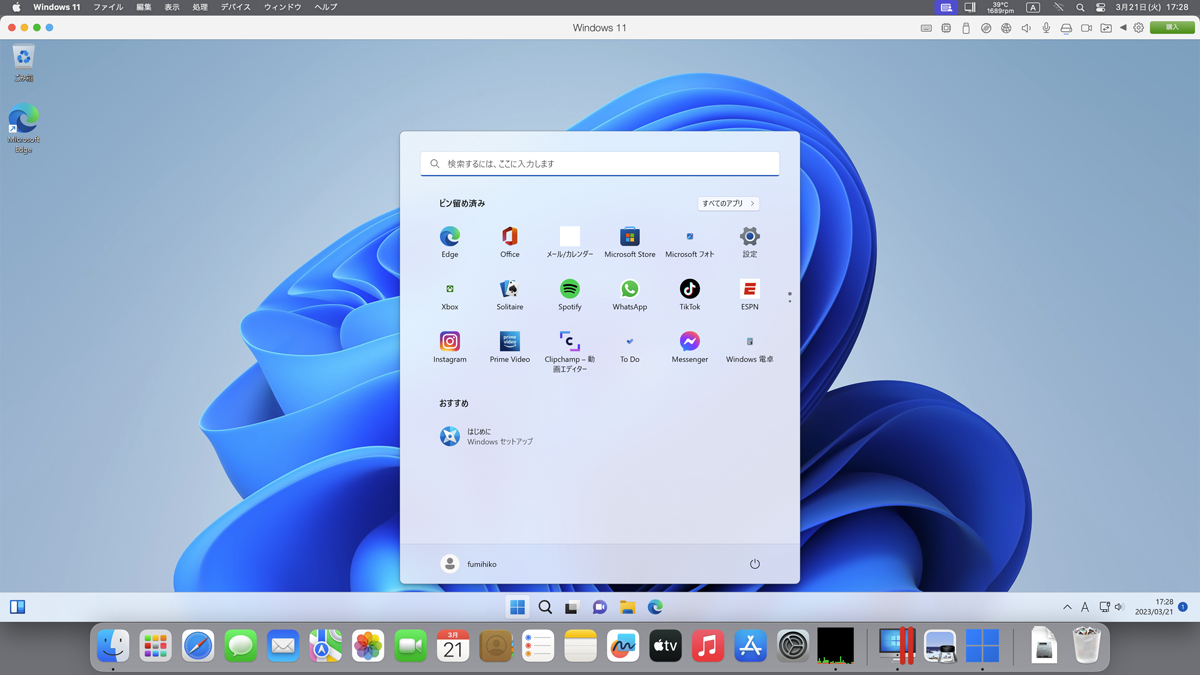Click the Windows Start button in taskbar

(x=517, y=607)
